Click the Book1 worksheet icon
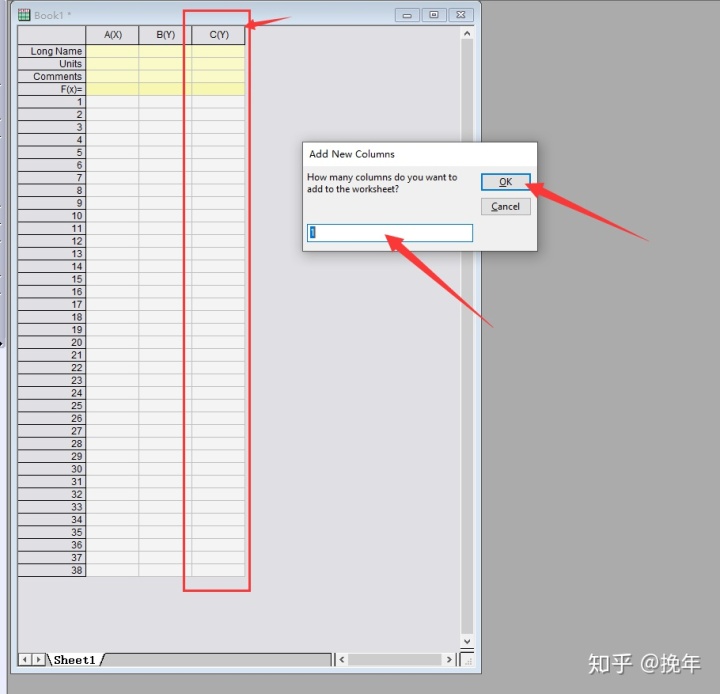This screenshot has width=720, height=694. coord(23,15)
